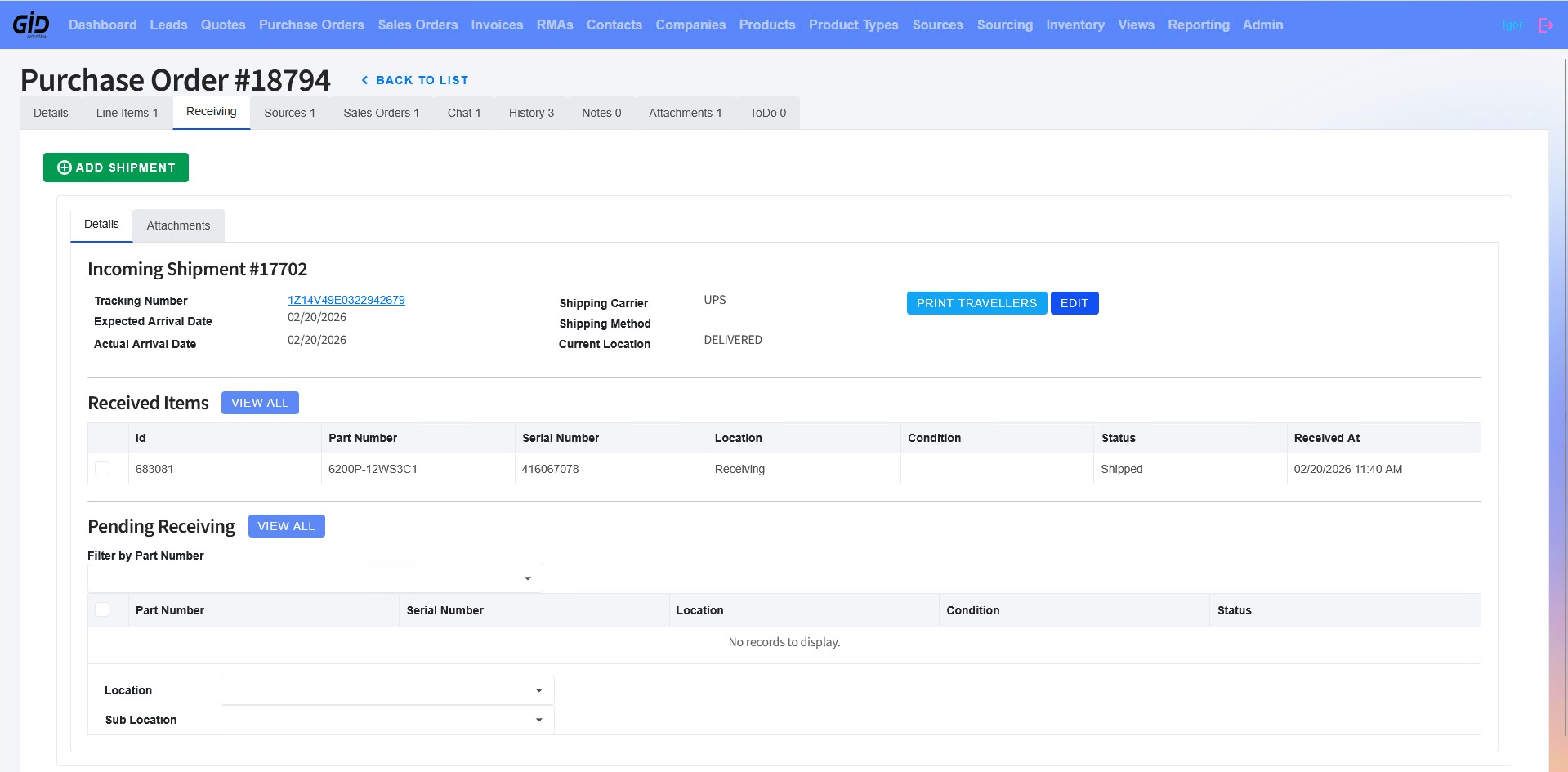This screenshot has height=772, width=1568.
Task: Toggle the Pending Receiving header checkbox
Action: pos(102,609)
